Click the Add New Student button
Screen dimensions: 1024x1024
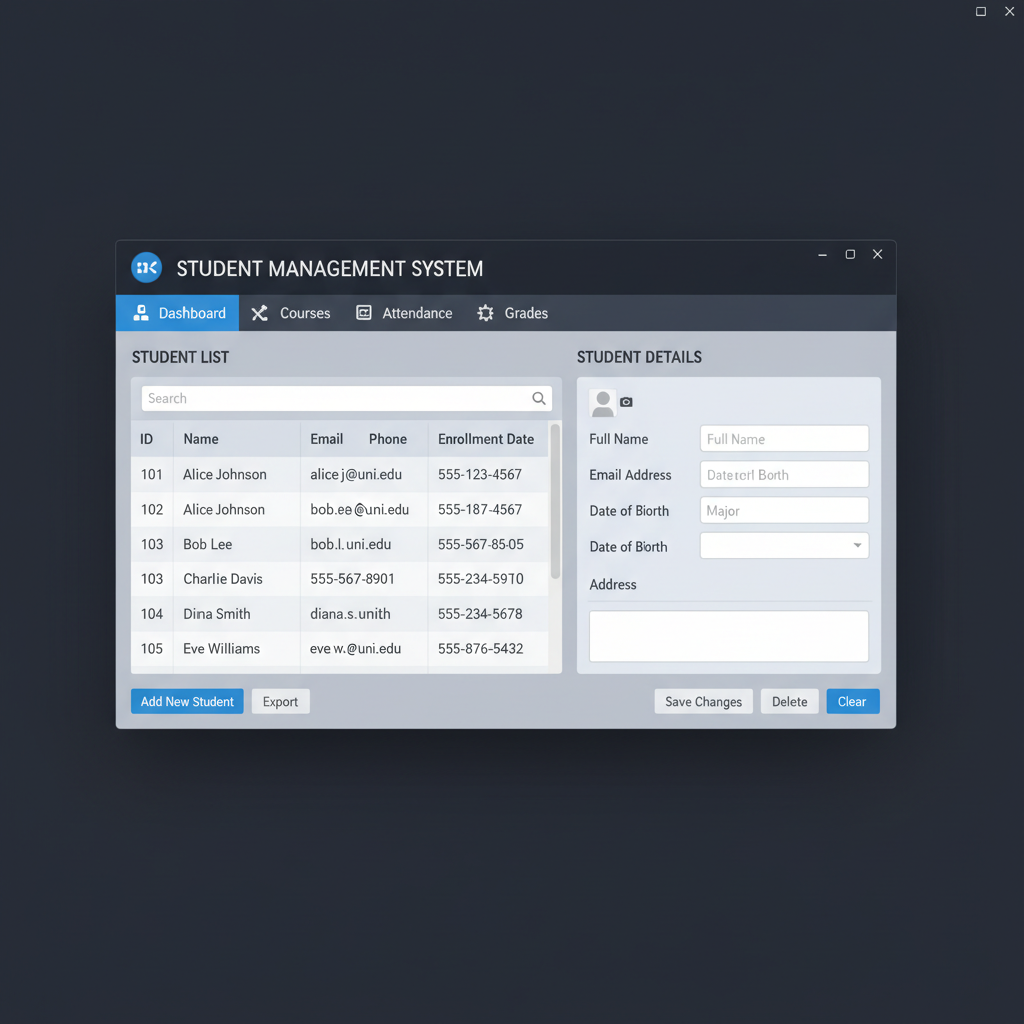click(186, 701)
